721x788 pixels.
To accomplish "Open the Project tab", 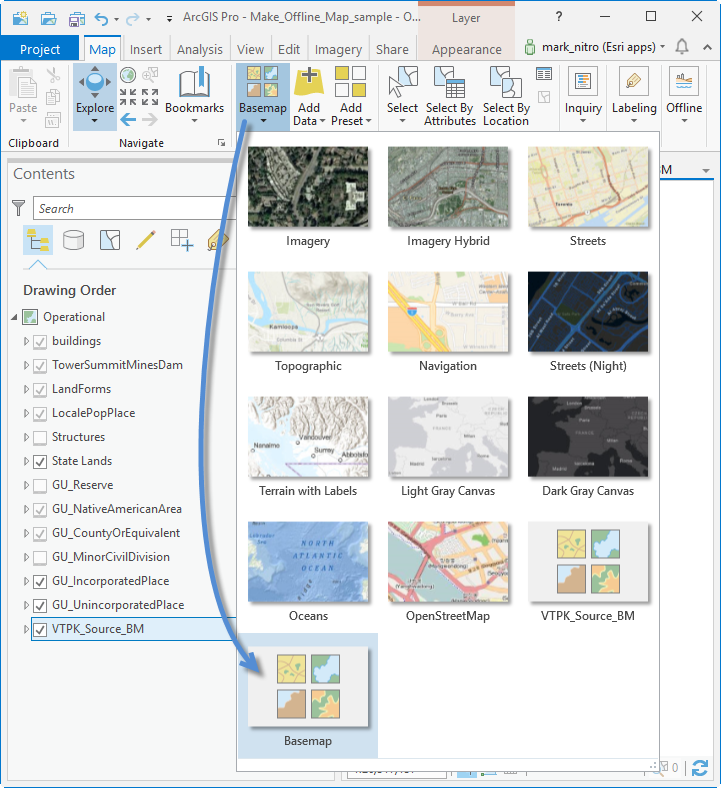I will click(x=40, y=49).
